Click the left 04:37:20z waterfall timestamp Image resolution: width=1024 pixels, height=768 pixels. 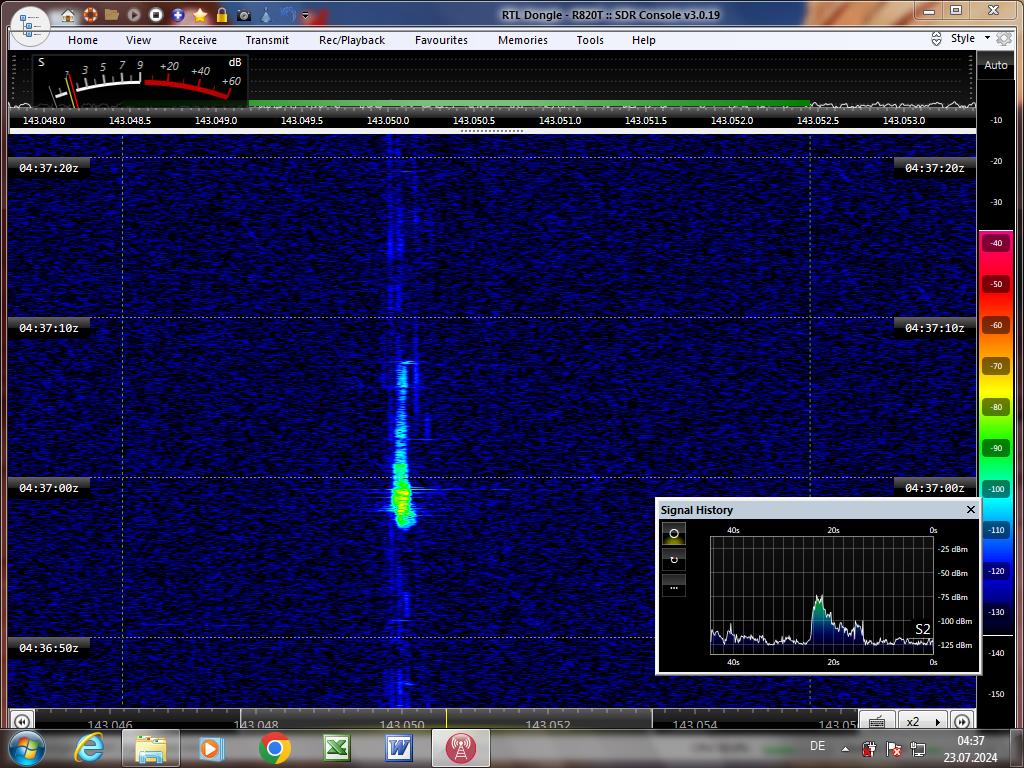coord(48,168)
